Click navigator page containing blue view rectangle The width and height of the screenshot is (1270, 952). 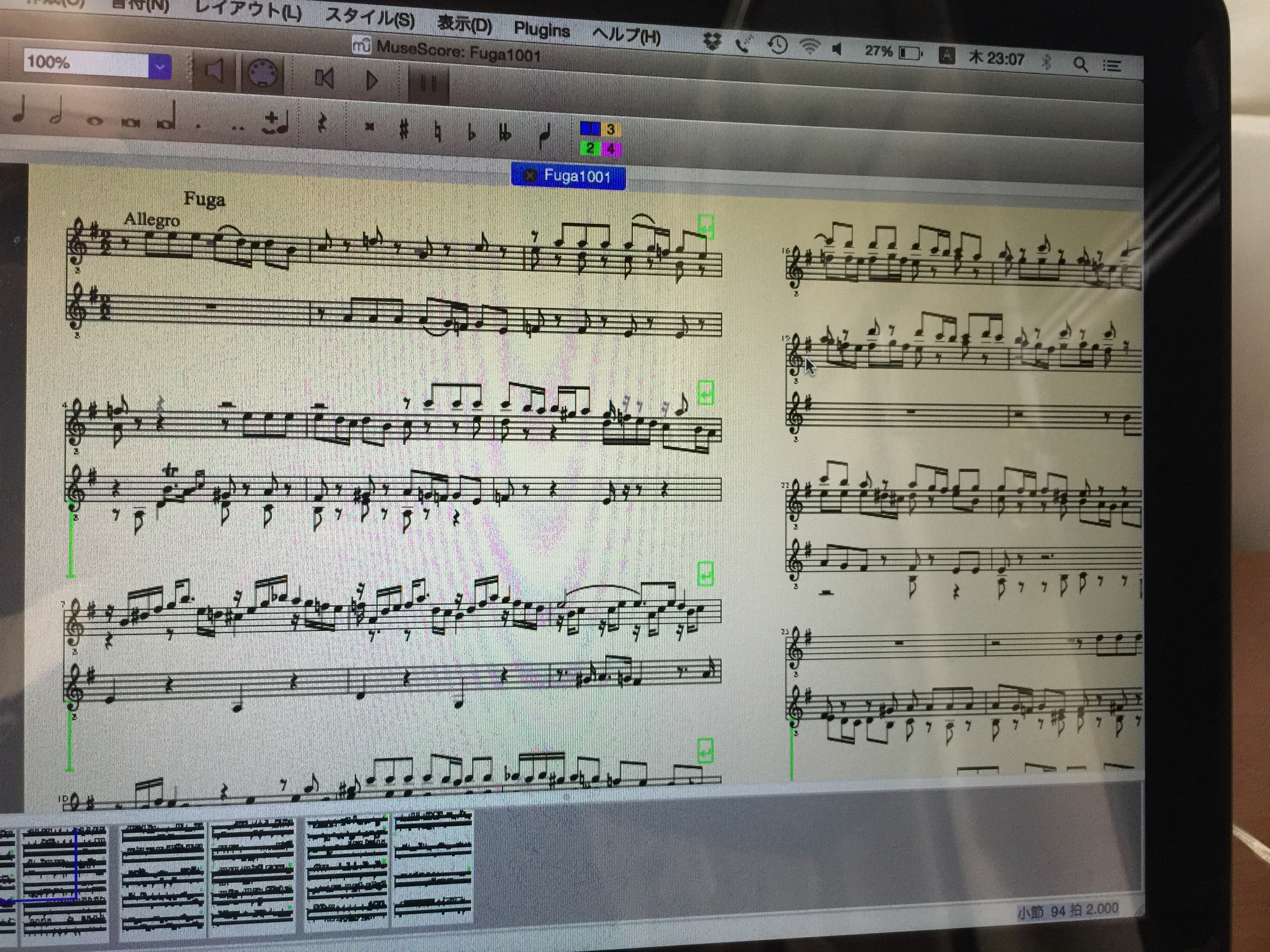coord(64,886)
